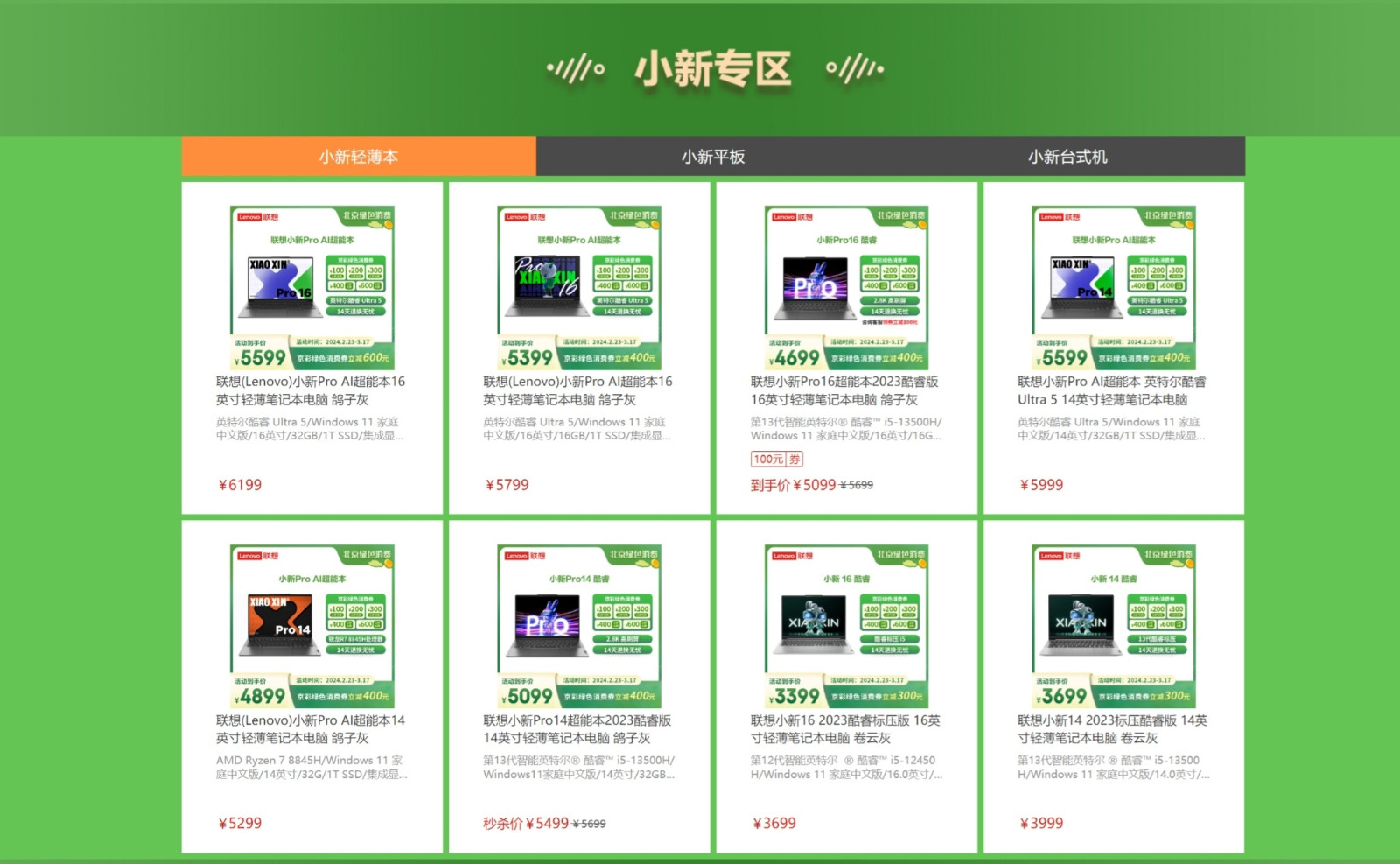Open the ¥3699 小新 14 酷睿 product image
The height and width of the screenshot is (864, 1400).
tap(1114, 627)
